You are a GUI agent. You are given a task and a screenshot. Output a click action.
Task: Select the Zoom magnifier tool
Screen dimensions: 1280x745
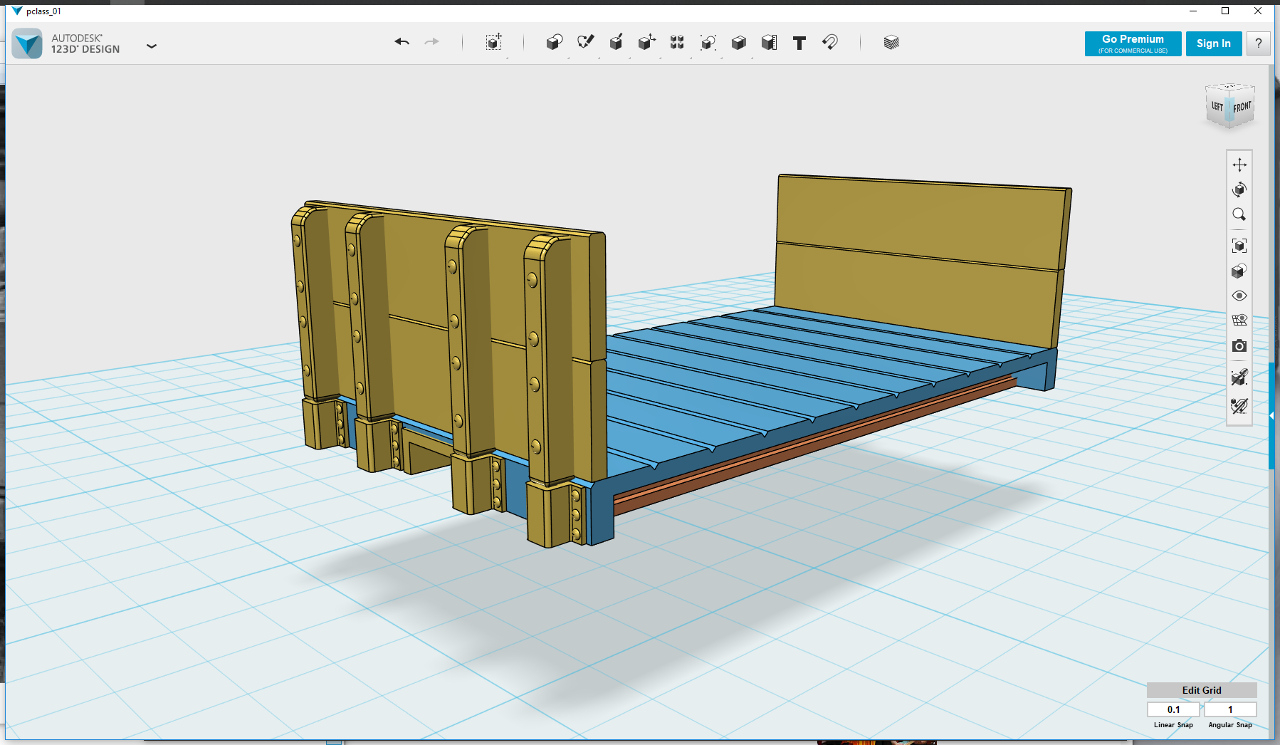pyautogui.click(x=1239, y=215)
